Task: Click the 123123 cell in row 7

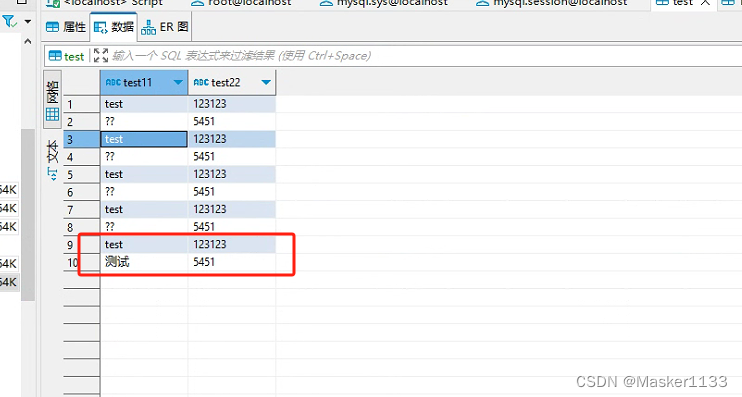Action: (x=232, y=209)
